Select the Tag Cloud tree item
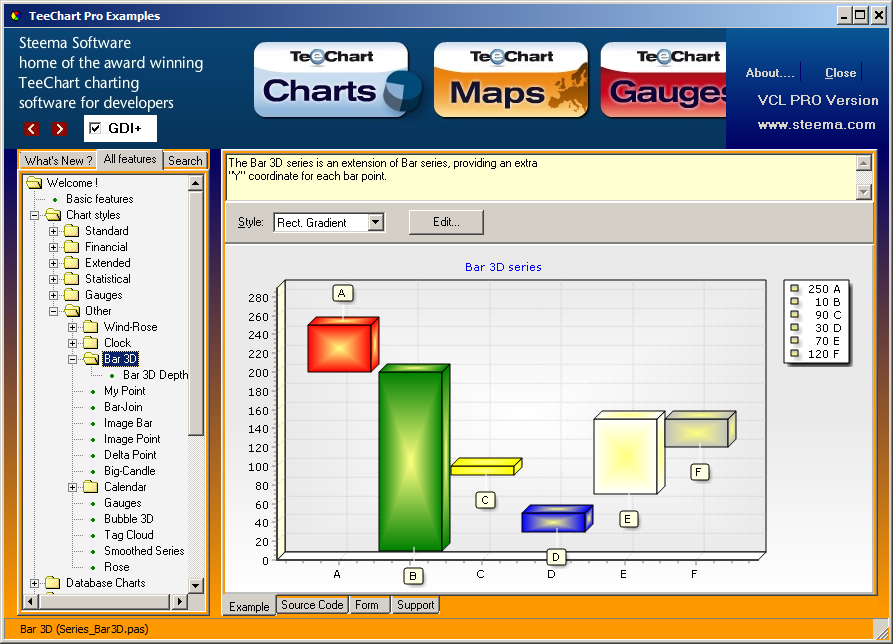This screenshot has width=893, height=644. 129,535
